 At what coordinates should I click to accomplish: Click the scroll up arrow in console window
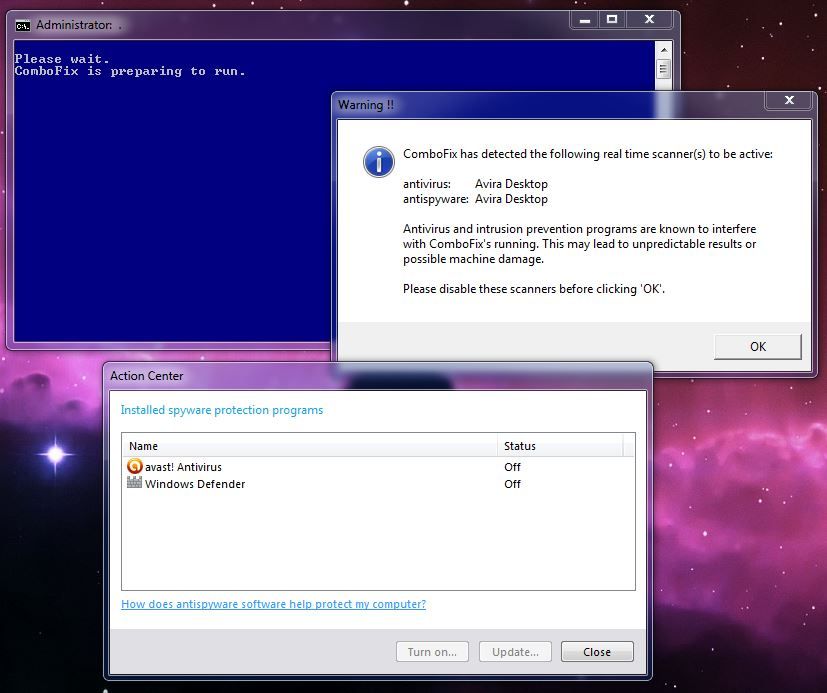(x=663, y=50)
